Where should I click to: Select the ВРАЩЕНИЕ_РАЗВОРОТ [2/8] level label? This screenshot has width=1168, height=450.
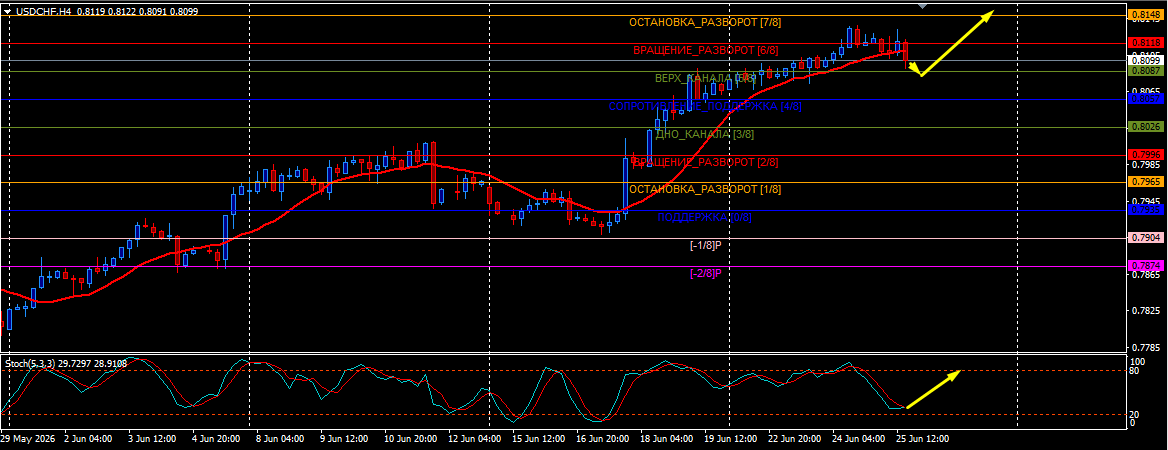pos(705,162)
